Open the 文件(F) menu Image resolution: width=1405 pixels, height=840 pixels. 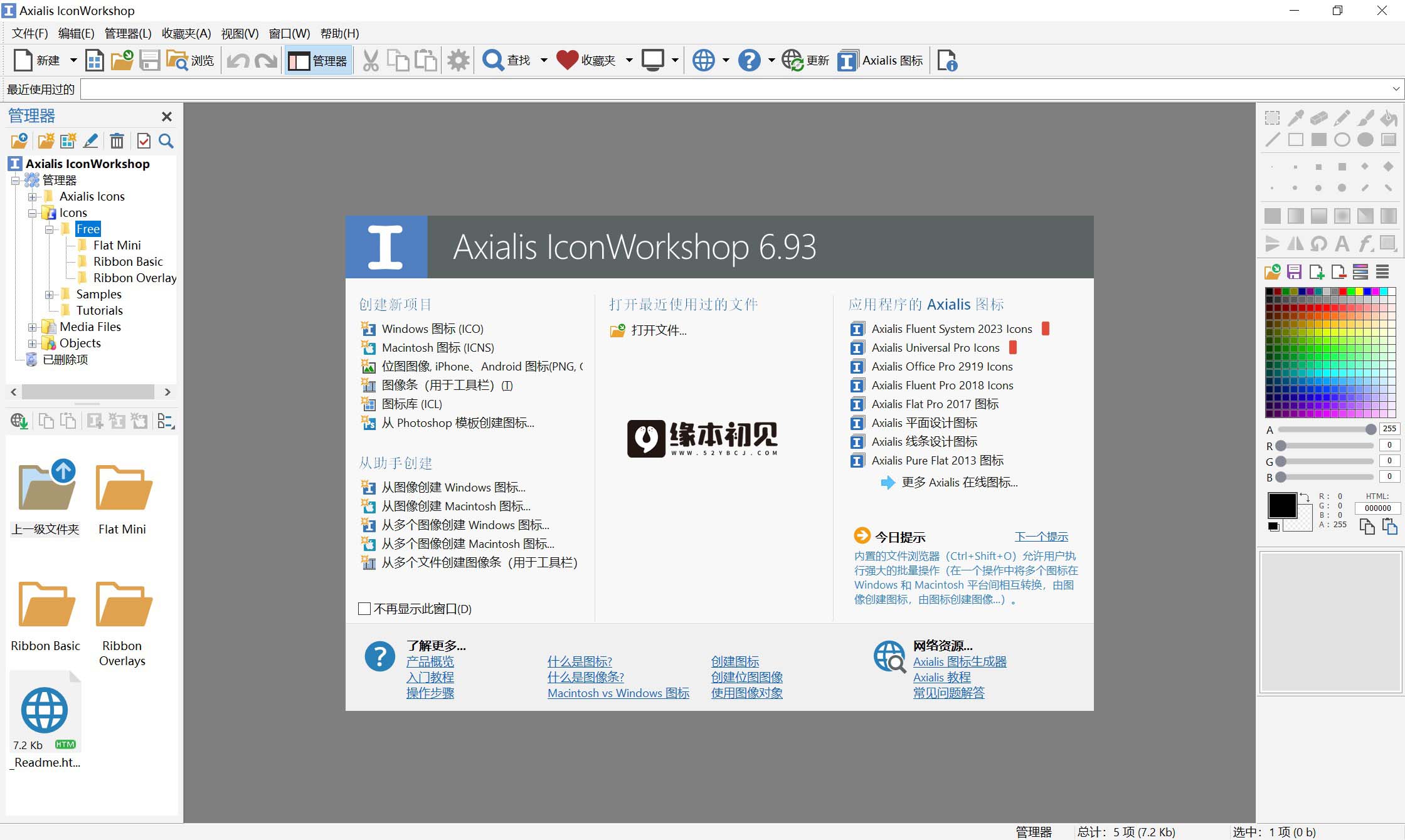29,33
